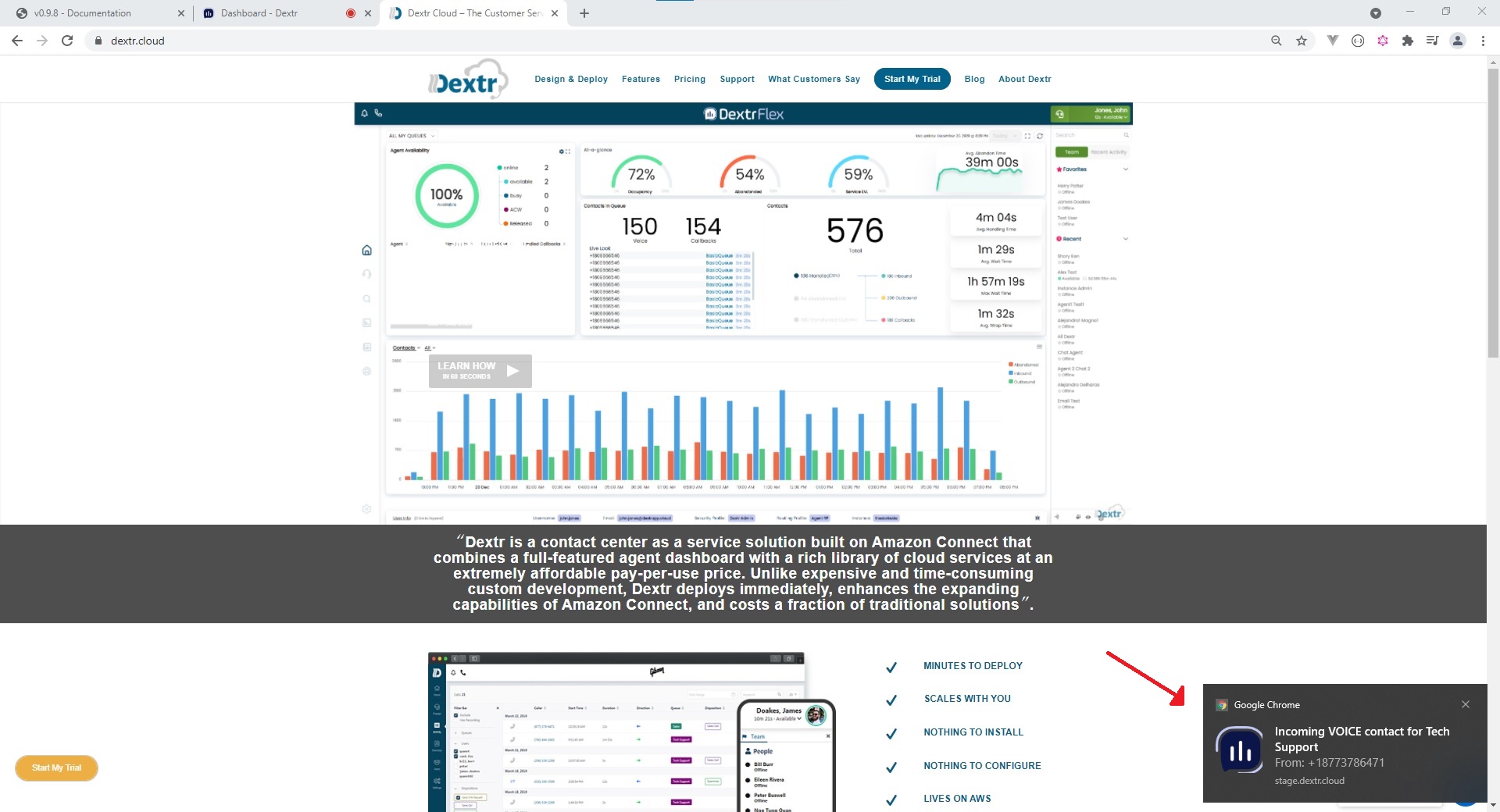Open the Features menu item
This screenshot has height=812, width=1500.
click(641, 79)
